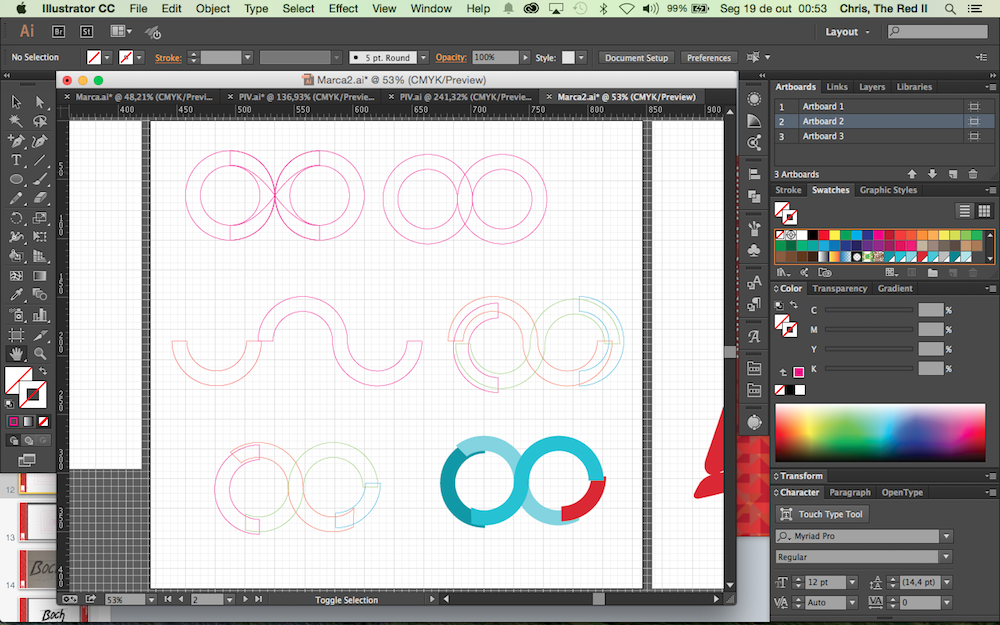Open the Myriad Pro font family dropdown

tap(945, 536)
